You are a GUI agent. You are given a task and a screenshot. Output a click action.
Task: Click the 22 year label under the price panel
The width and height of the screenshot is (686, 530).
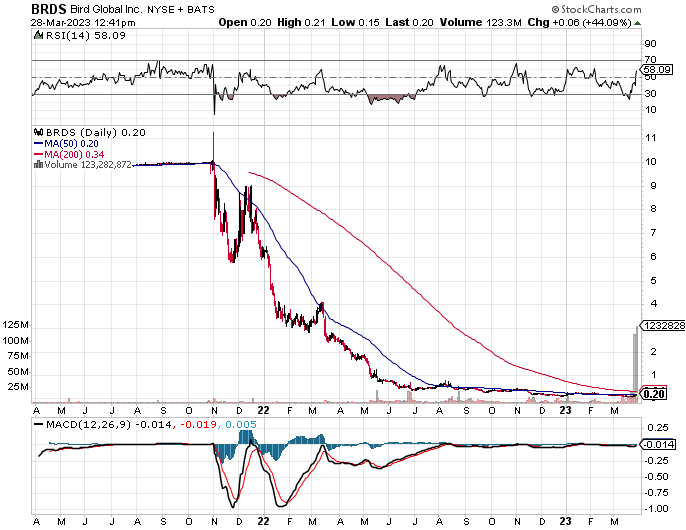[x=263, y=411]
